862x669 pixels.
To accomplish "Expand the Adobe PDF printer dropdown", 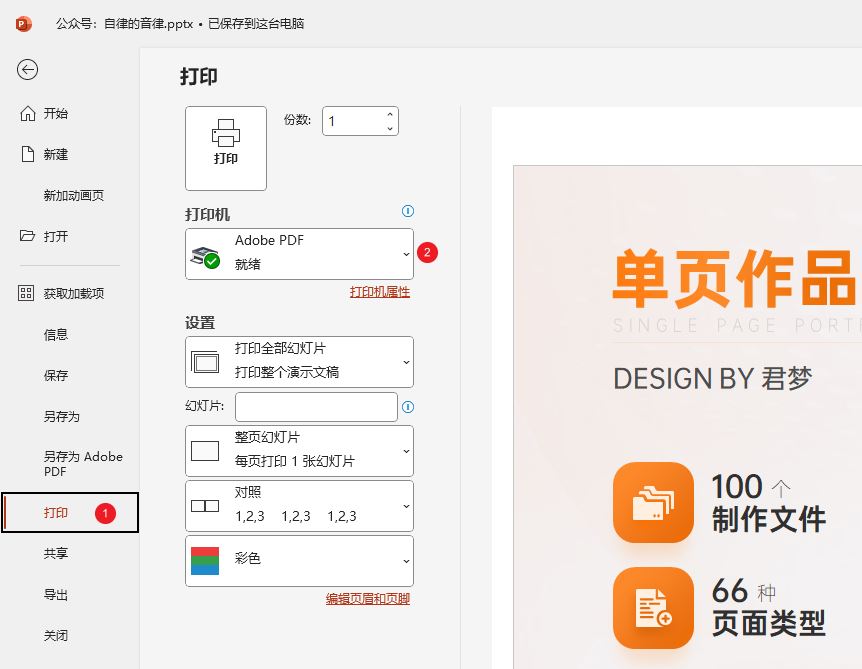I will pyautogui.click(x=299, y=254).
